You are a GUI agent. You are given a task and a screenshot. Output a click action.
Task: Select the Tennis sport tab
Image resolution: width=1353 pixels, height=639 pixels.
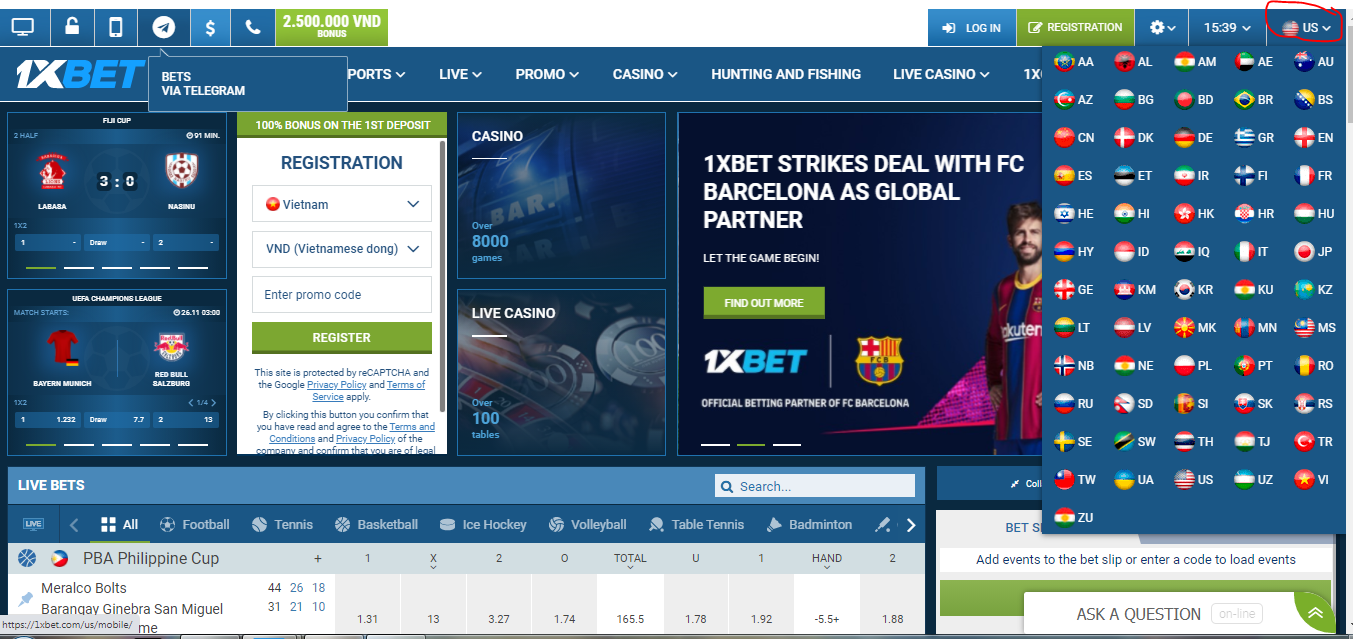(x=282, y=524)
